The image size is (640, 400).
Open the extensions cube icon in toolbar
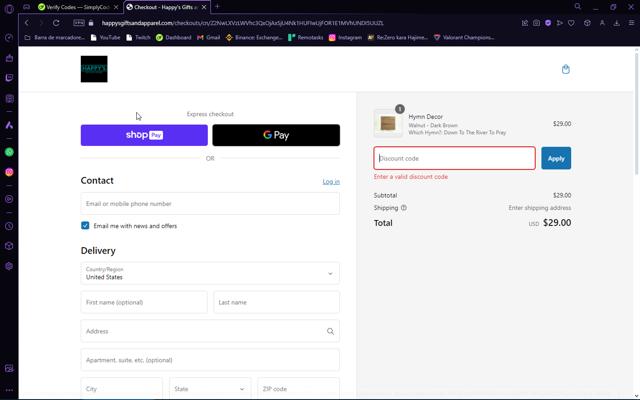(587, 23)
